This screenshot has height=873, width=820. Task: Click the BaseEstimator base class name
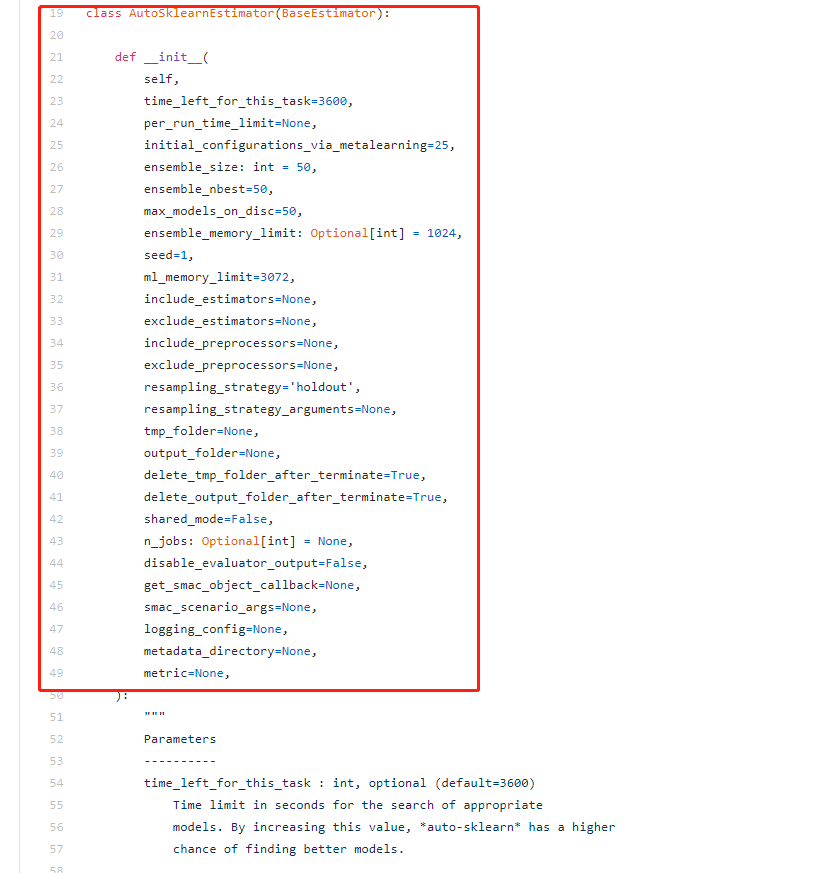328,13
